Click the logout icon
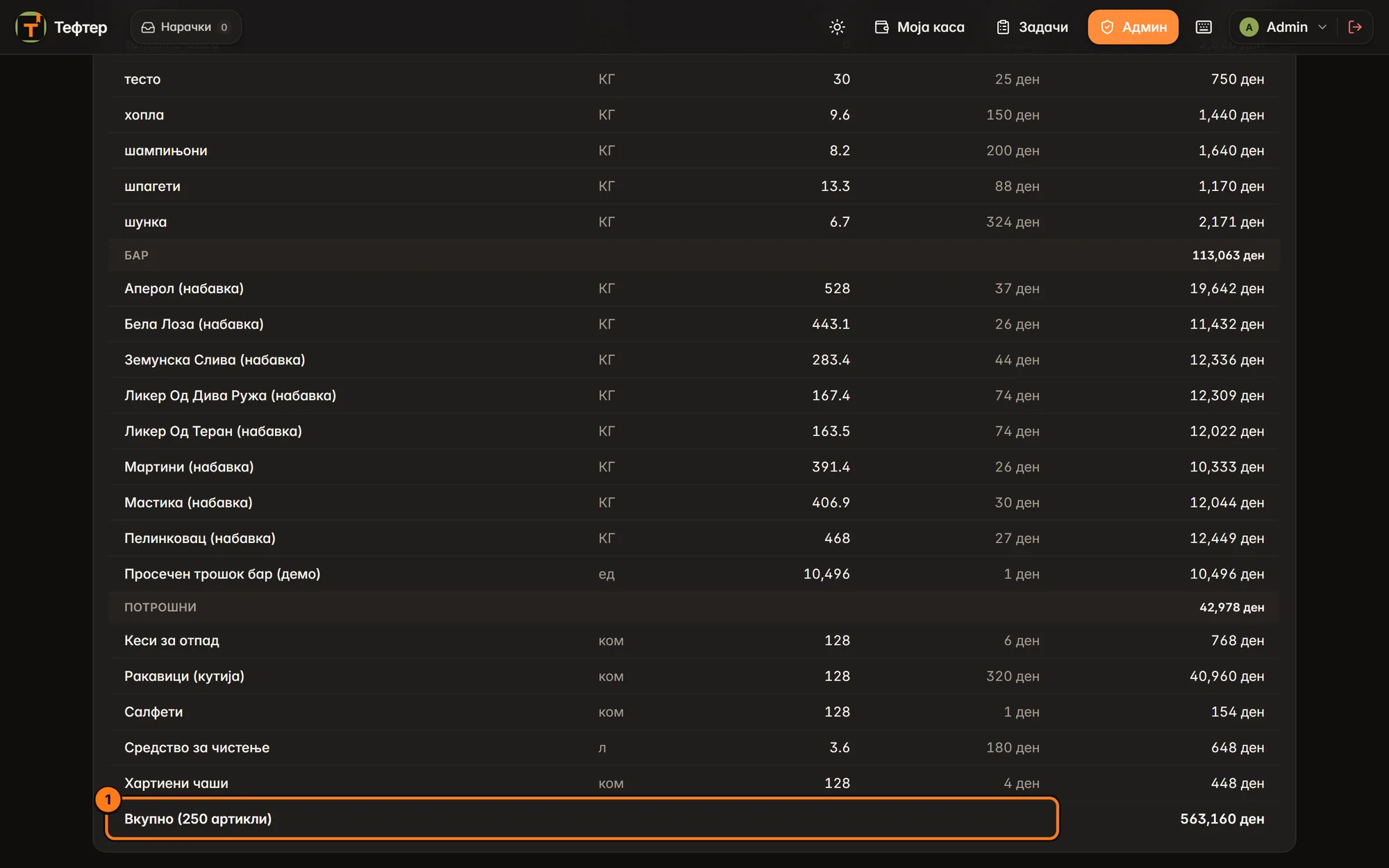Image resolution: width=1389 pixels, height=868 pixels. tap(1355, 27)
